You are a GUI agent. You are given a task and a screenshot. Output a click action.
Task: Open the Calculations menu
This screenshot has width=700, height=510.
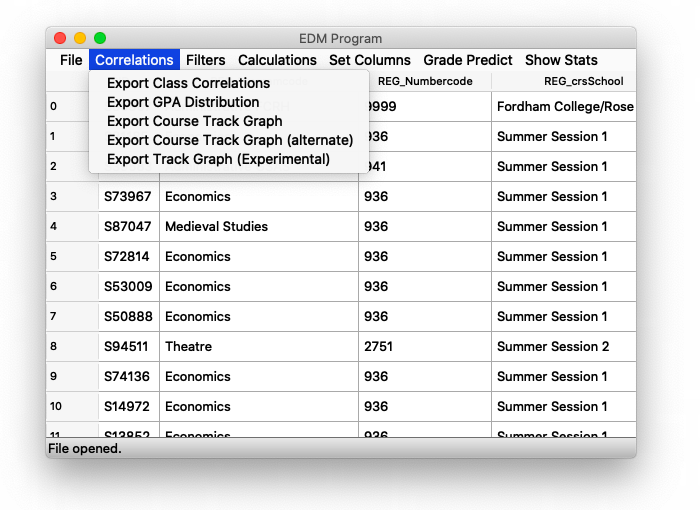[277, 60]
